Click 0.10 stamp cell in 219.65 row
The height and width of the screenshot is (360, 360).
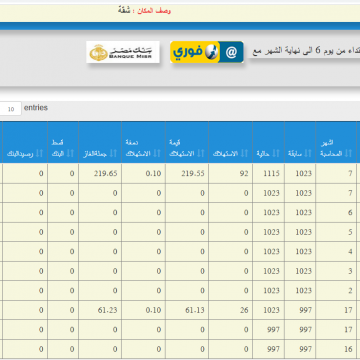pos(144,173)
